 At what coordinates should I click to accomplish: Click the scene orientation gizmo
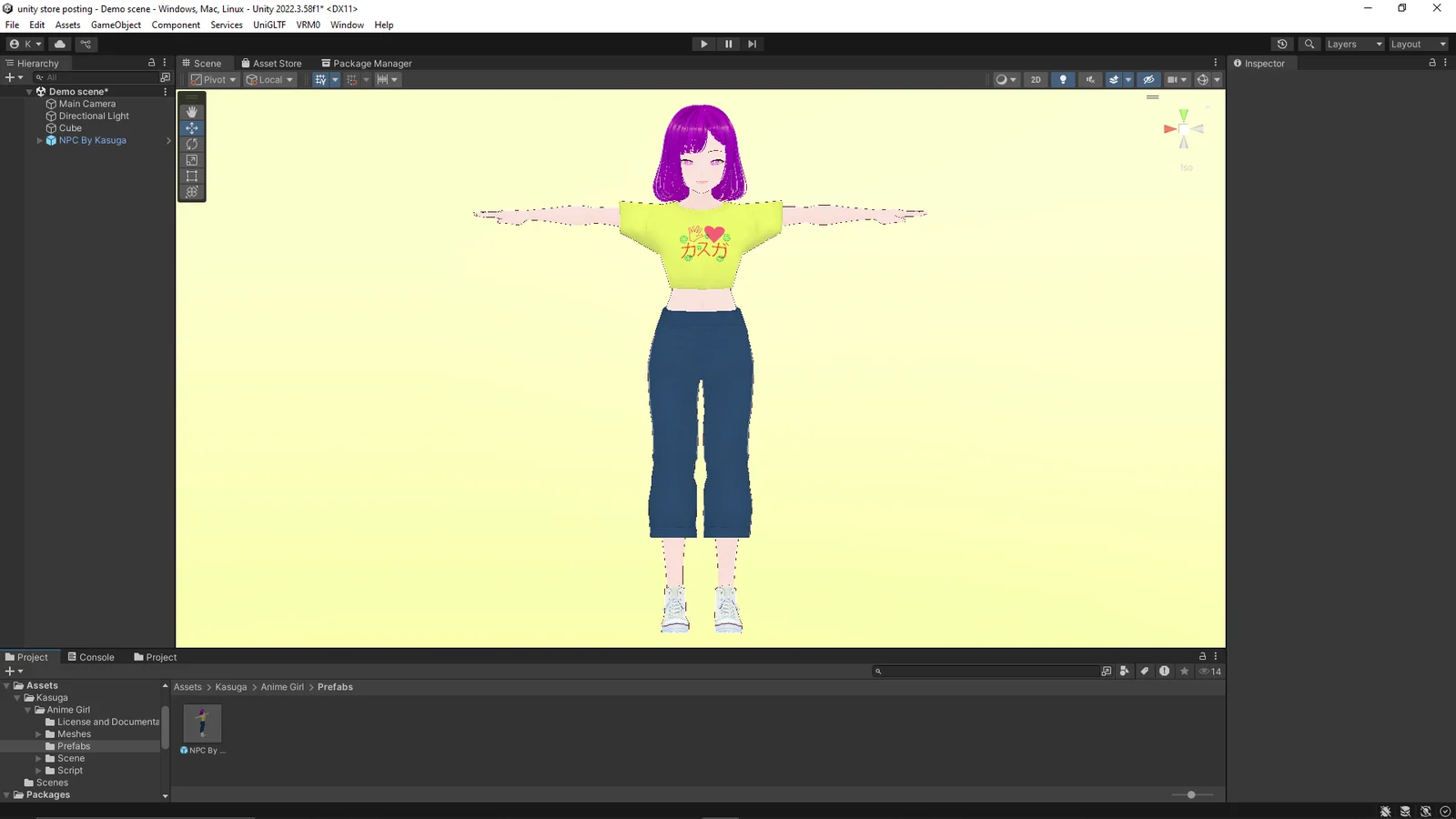tap(1184, 130)
